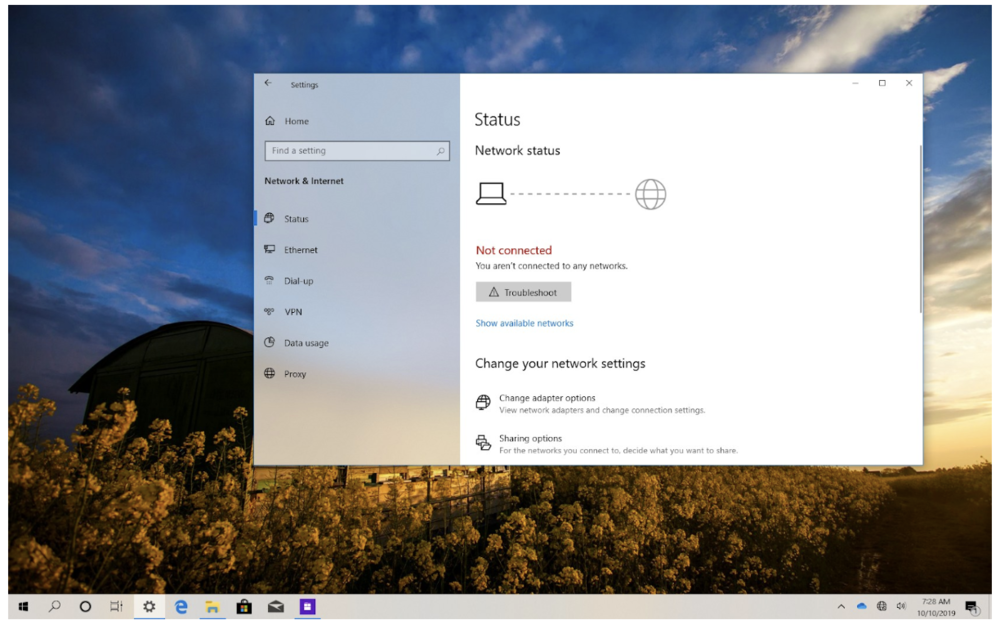Run the network Troubleshoot button
1000x629 pixels.
(523, 292)
